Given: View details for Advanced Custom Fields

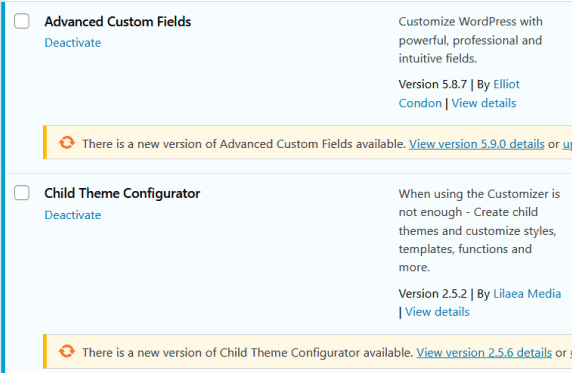Looking at the screenshot, I should pyautogui.click(x=484, y=103).
